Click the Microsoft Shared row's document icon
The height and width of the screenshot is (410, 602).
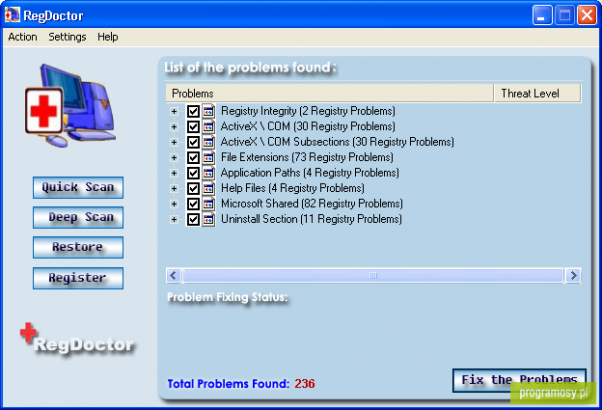coord(208,203)
